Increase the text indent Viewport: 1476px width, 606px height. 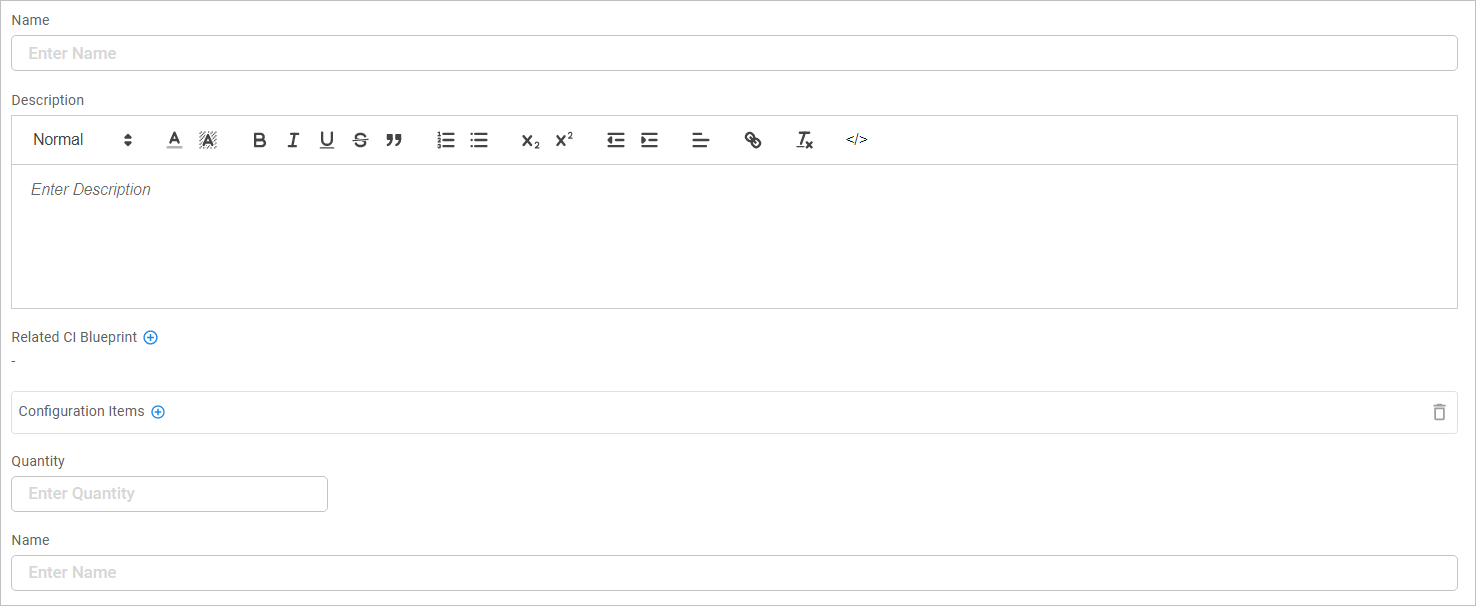point(649,140)
